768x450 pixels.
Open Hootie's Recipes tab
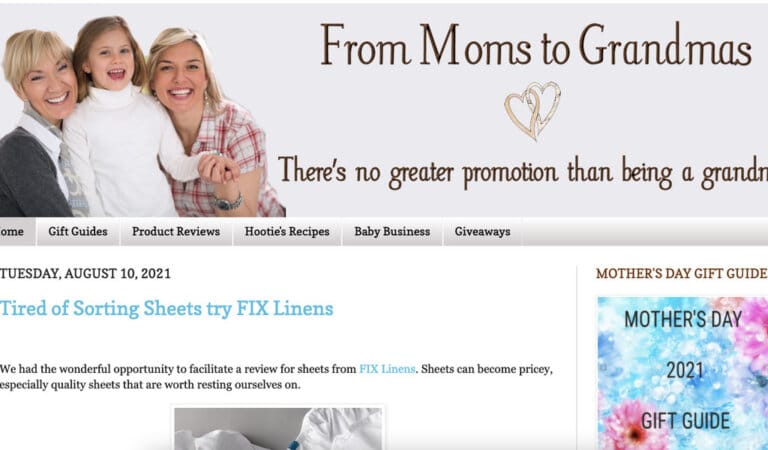(287, 232)
